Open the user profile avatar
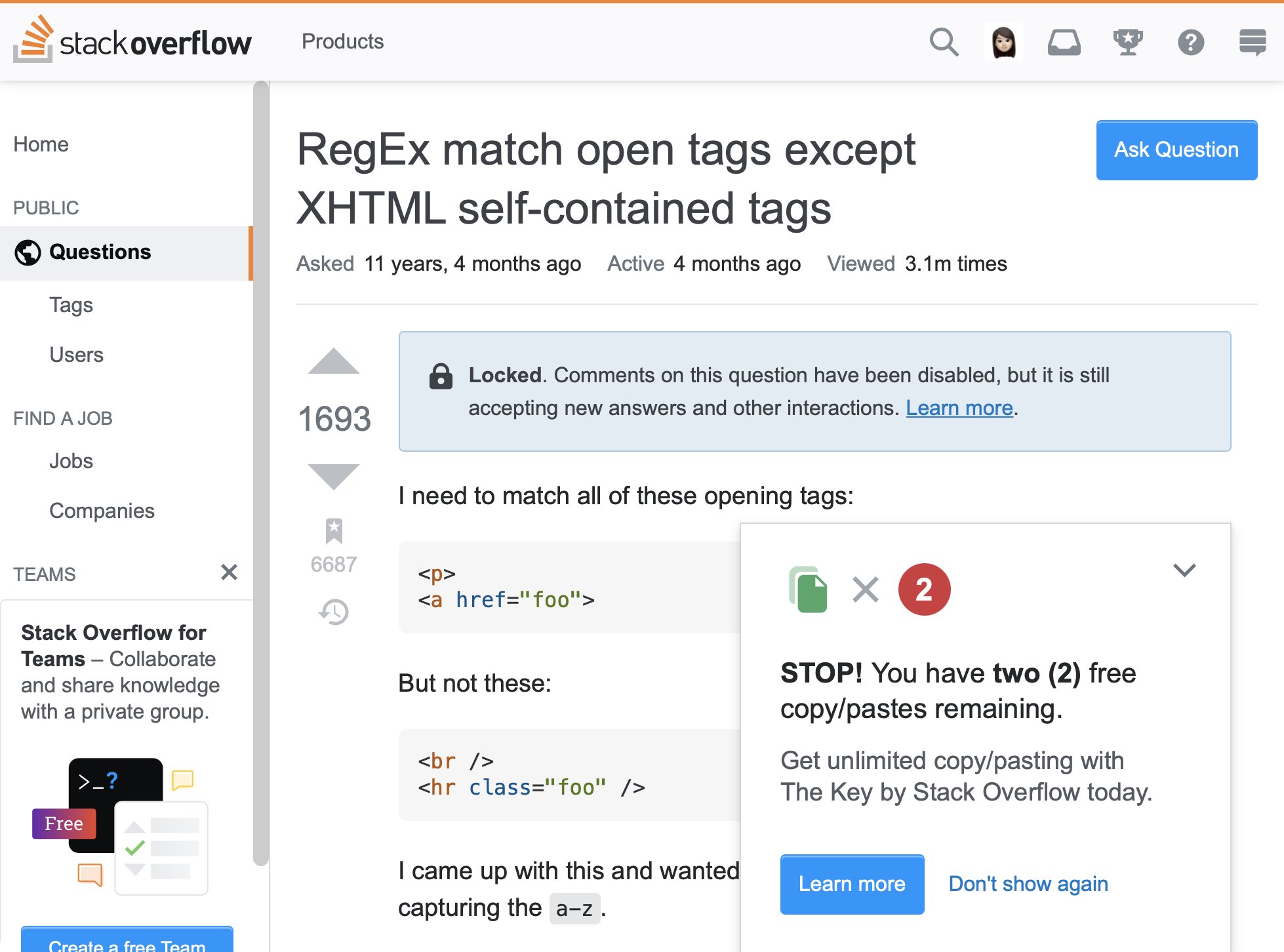Screen dimensions: 1284x952 click(1003, 43)
